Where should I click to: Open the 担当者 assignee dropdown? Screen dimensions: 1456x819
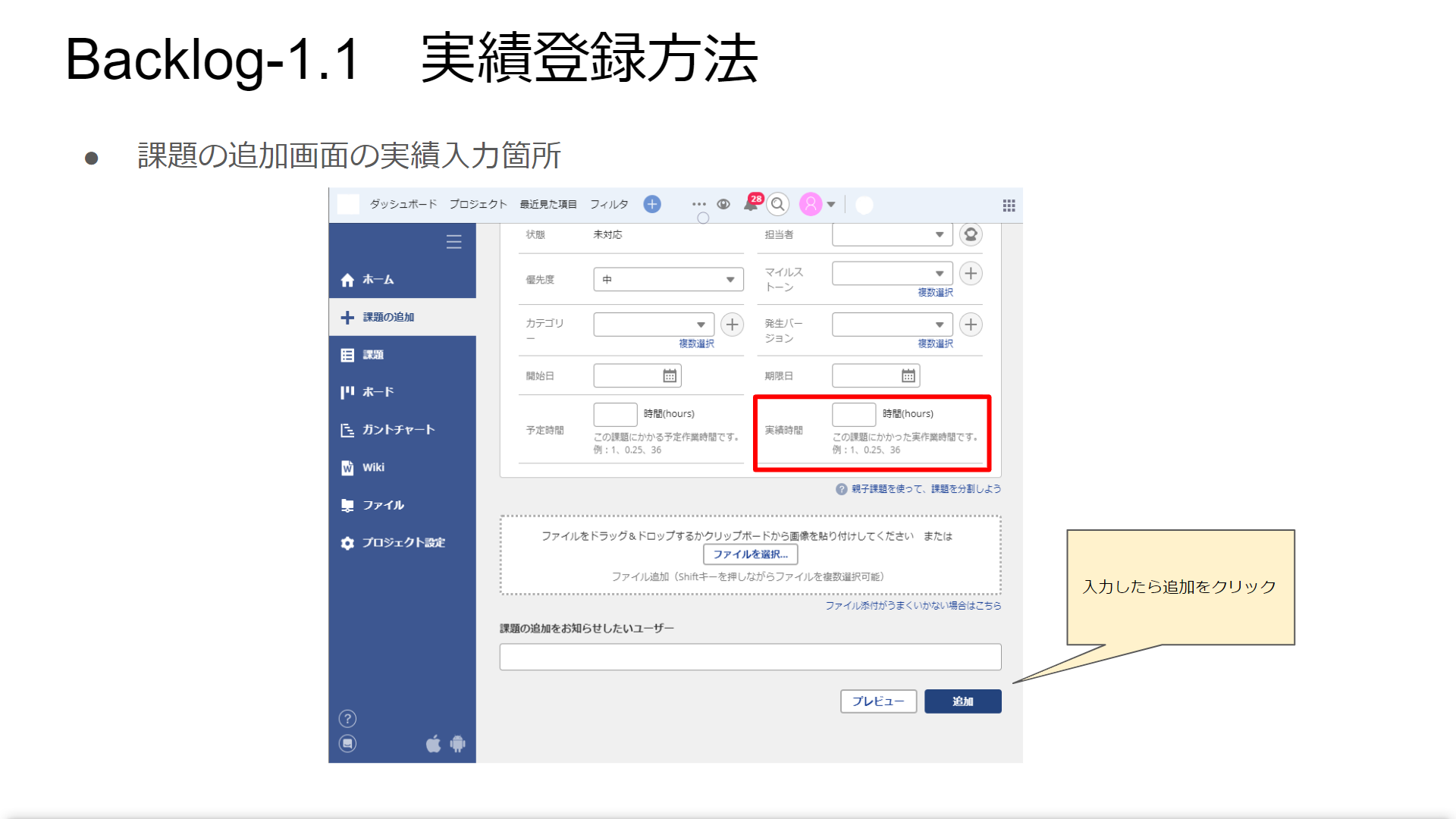(892, 234)
